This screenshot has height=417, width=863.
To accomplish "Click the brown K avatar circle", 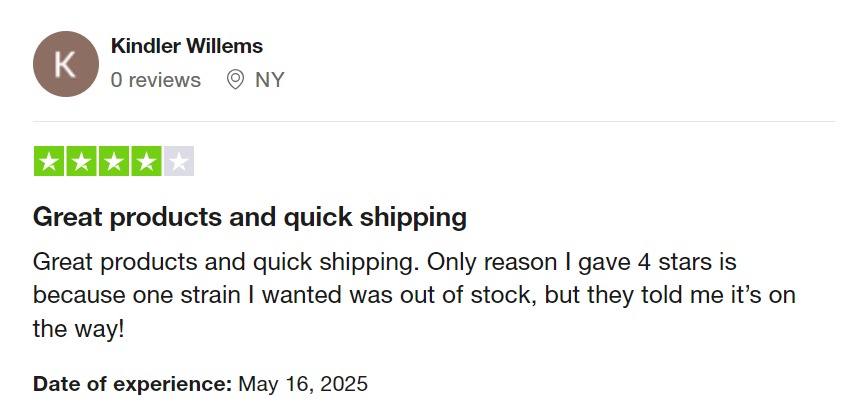I will point(65,64).
